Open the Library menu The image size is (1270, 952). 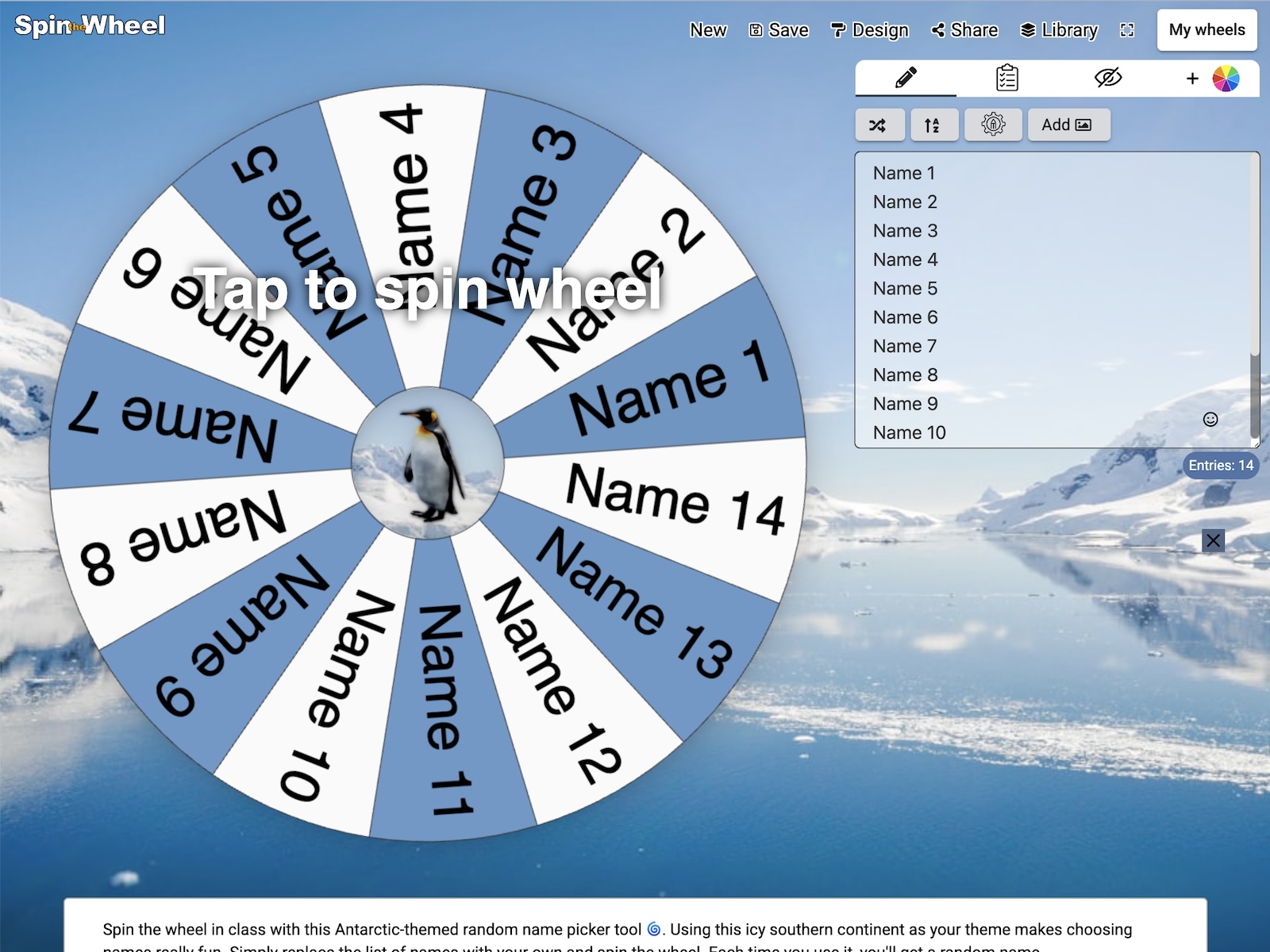(x=1059, y=30)
